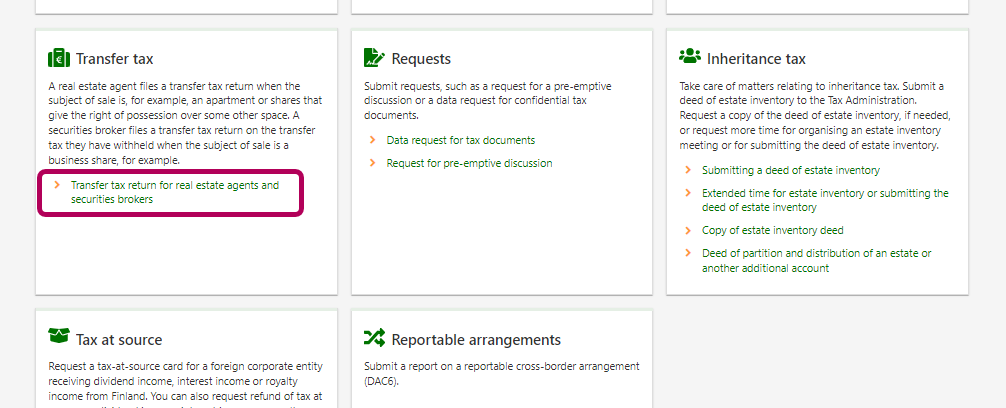The image size is (1006, 408).
Task: Click arrow beside Data request for tax documents
Action: point(373,140)
